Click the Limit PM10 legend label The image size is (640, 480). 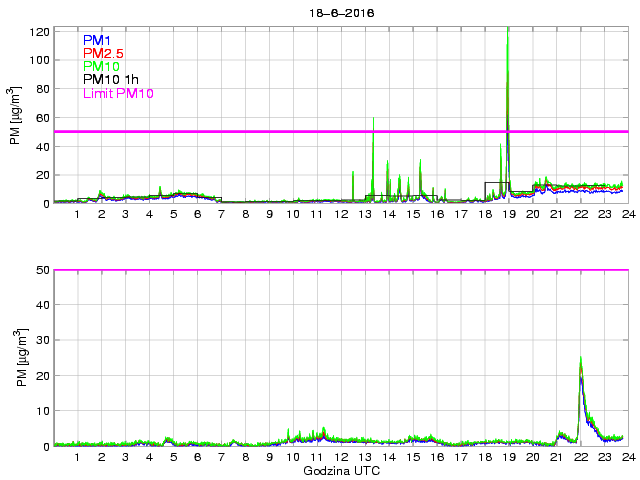coord(118,93)
